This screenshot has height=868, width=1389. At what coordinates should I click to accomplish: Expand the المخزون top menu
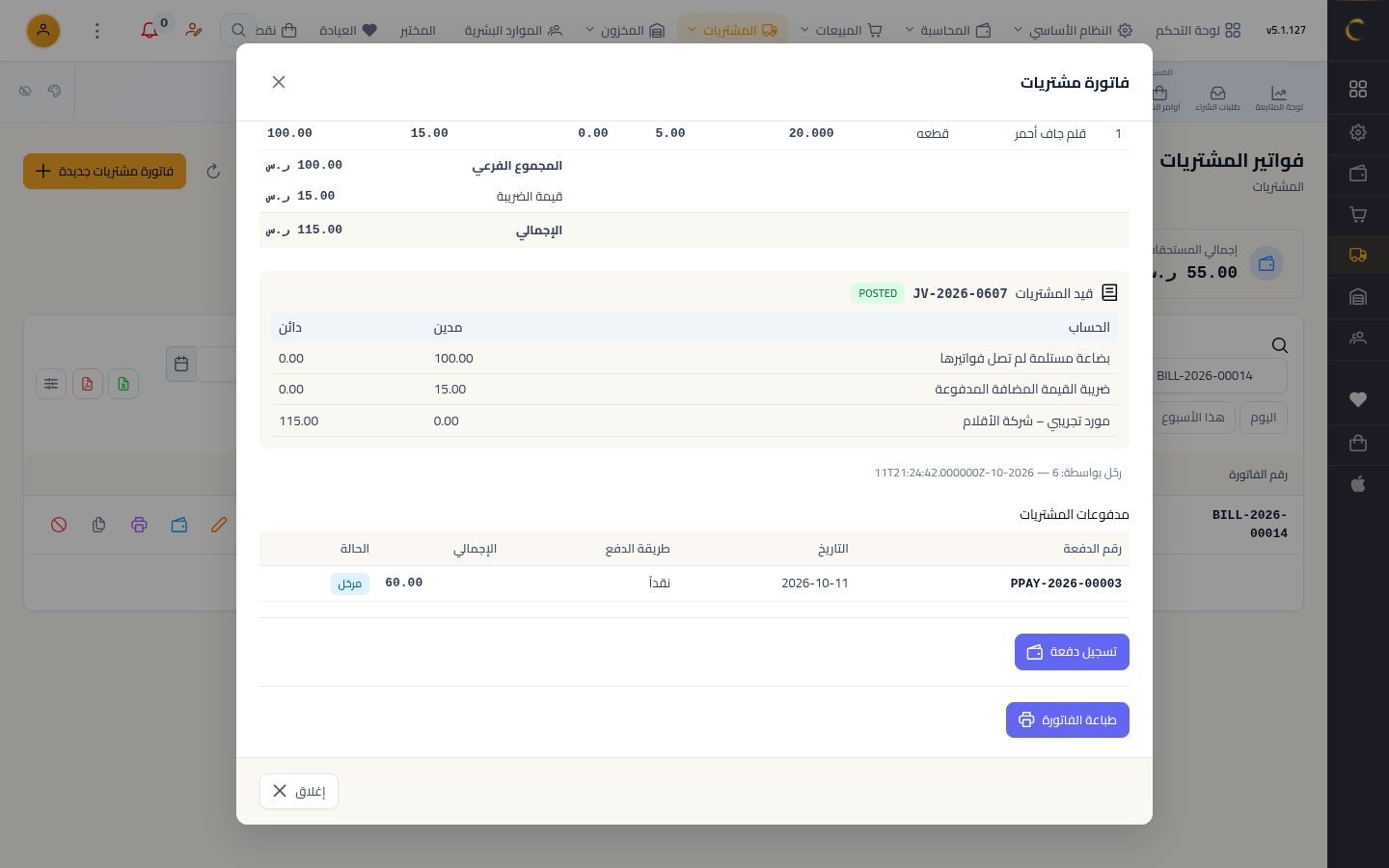pyautogui.click(x=625, y=31)
